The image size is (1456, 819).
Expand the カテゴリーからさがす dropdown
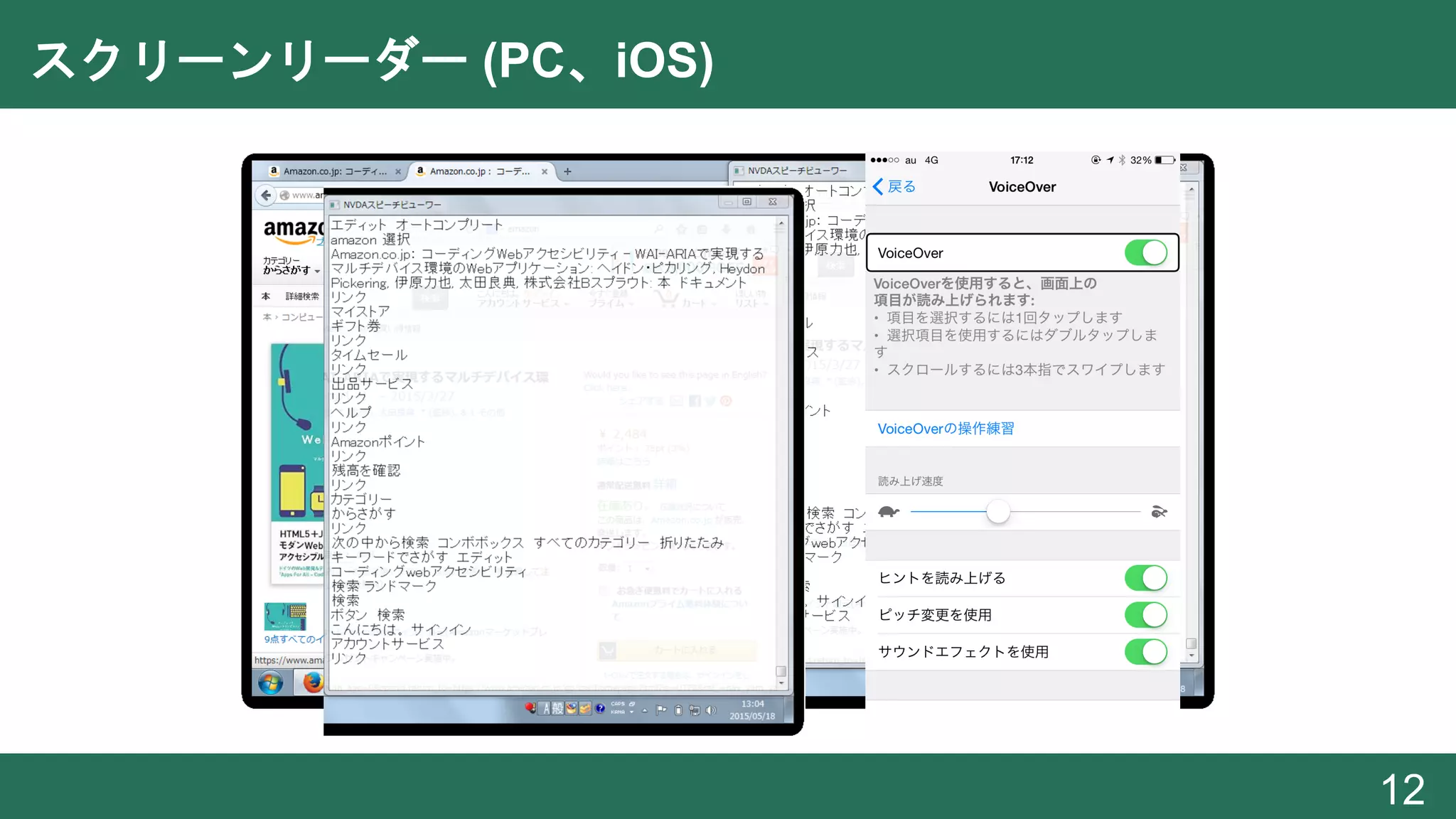(x=291, y=265)
